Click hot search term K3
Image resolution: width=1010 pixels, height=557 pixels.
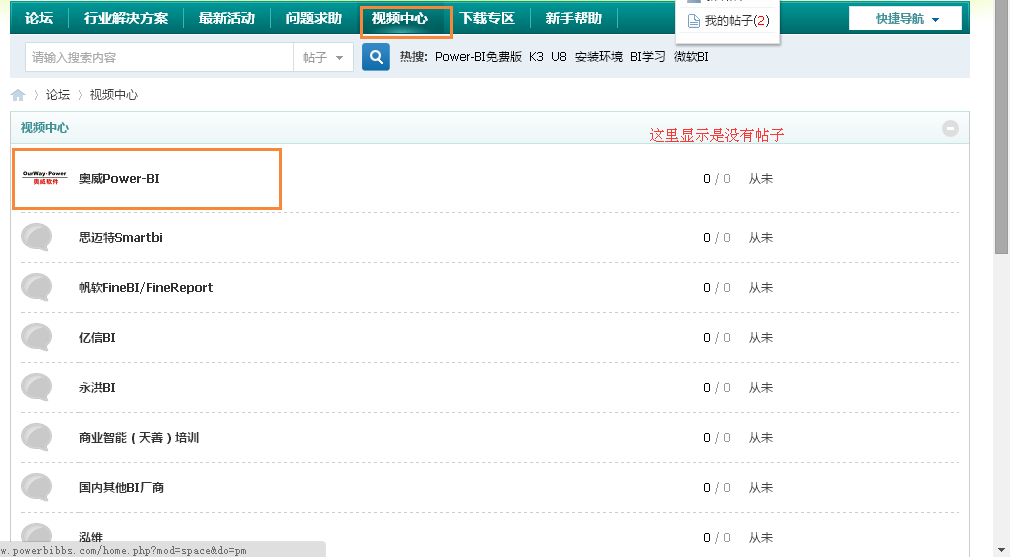point(537,57)
